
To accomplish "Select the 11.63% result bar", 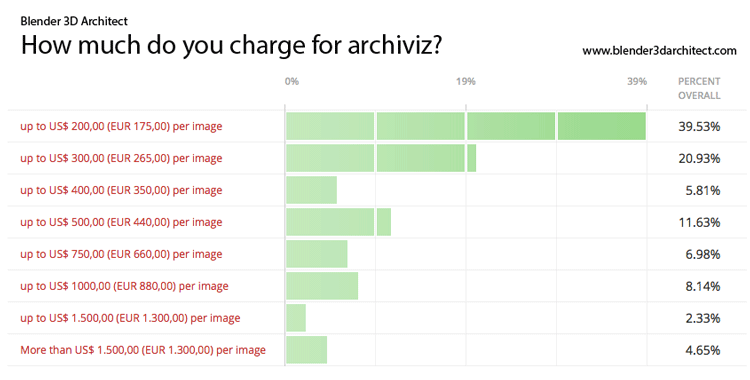I will (338, 222).
